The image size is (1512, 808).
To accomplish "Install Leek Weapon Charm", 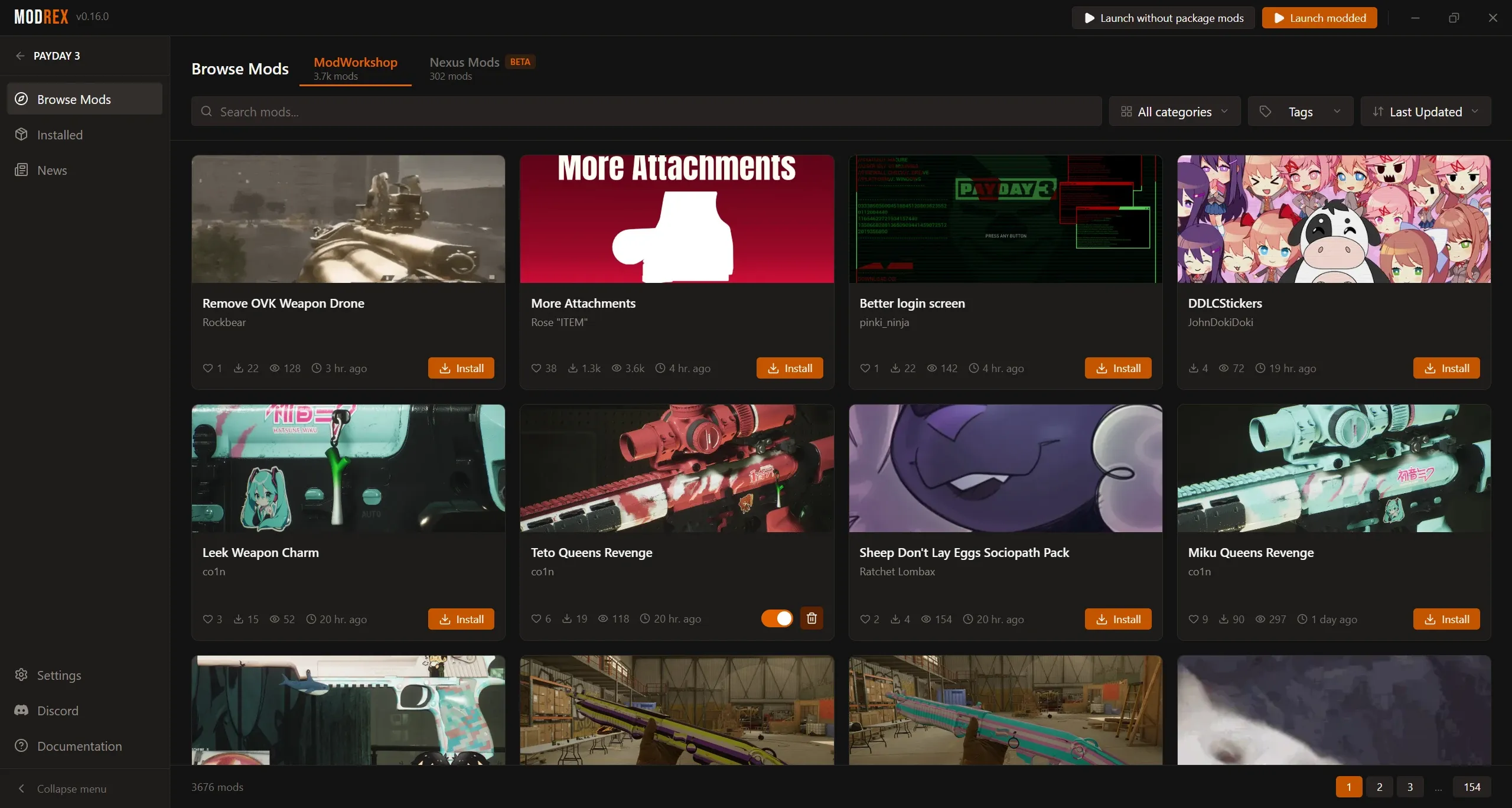I will tap(461, 619).
